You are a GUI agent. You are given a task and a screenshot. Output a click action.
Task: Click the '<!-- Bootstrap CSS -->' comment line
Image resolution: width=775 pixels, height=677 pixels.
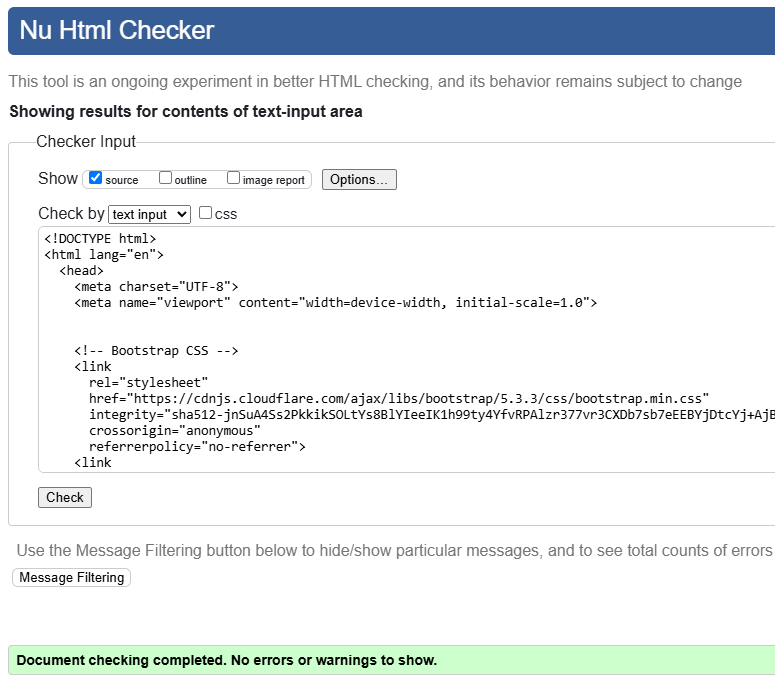coord(156,351)
